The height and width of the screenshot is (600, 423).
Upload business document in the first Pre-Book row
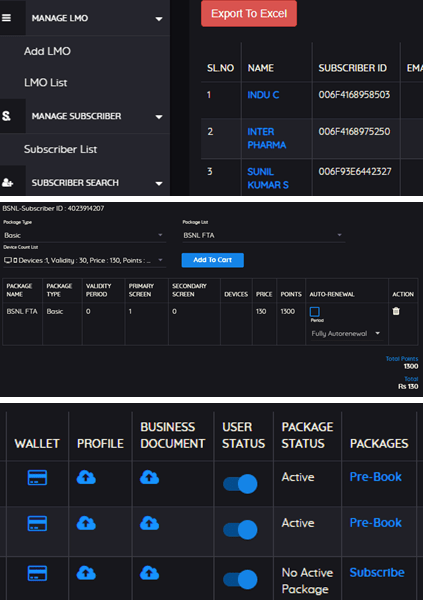(149, 477)
